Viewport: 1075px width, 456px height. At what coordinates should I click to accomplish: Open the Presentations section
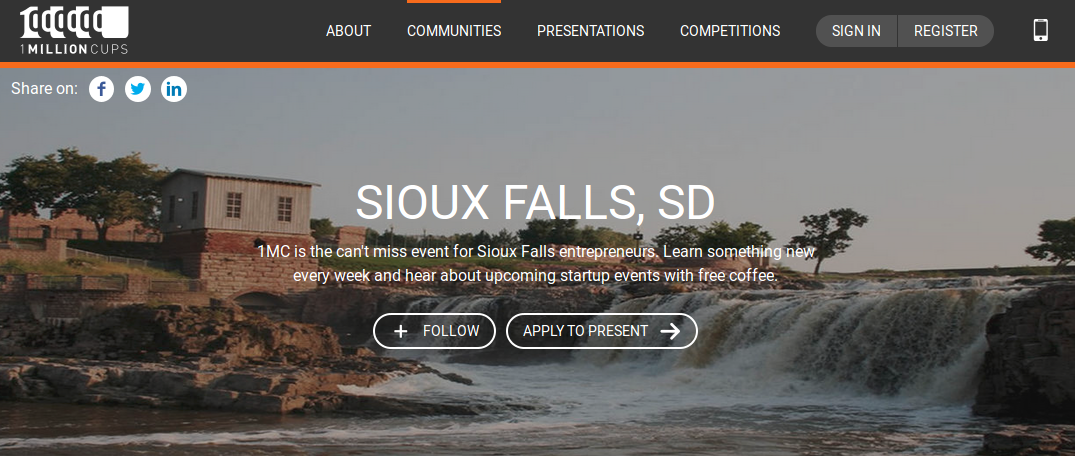point(590,31)
